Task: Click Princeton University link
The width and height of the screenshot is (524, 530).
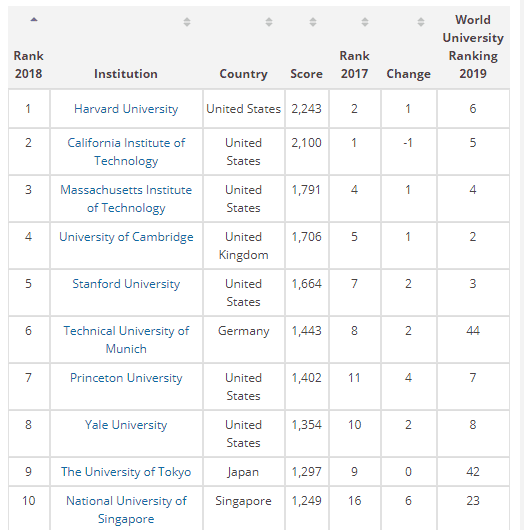Action: [x=126, y=378]
